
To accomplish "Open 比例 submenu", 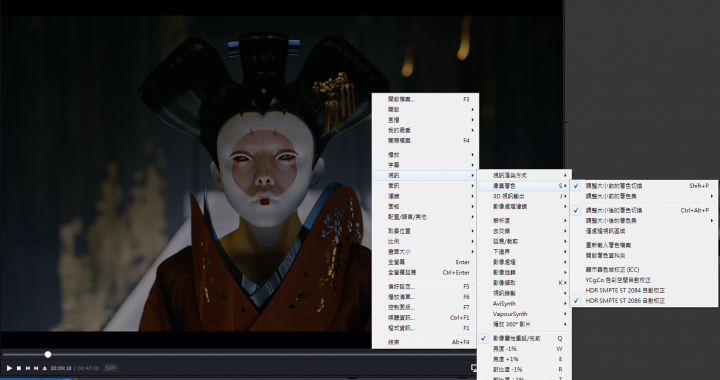I will pos(425,241).
